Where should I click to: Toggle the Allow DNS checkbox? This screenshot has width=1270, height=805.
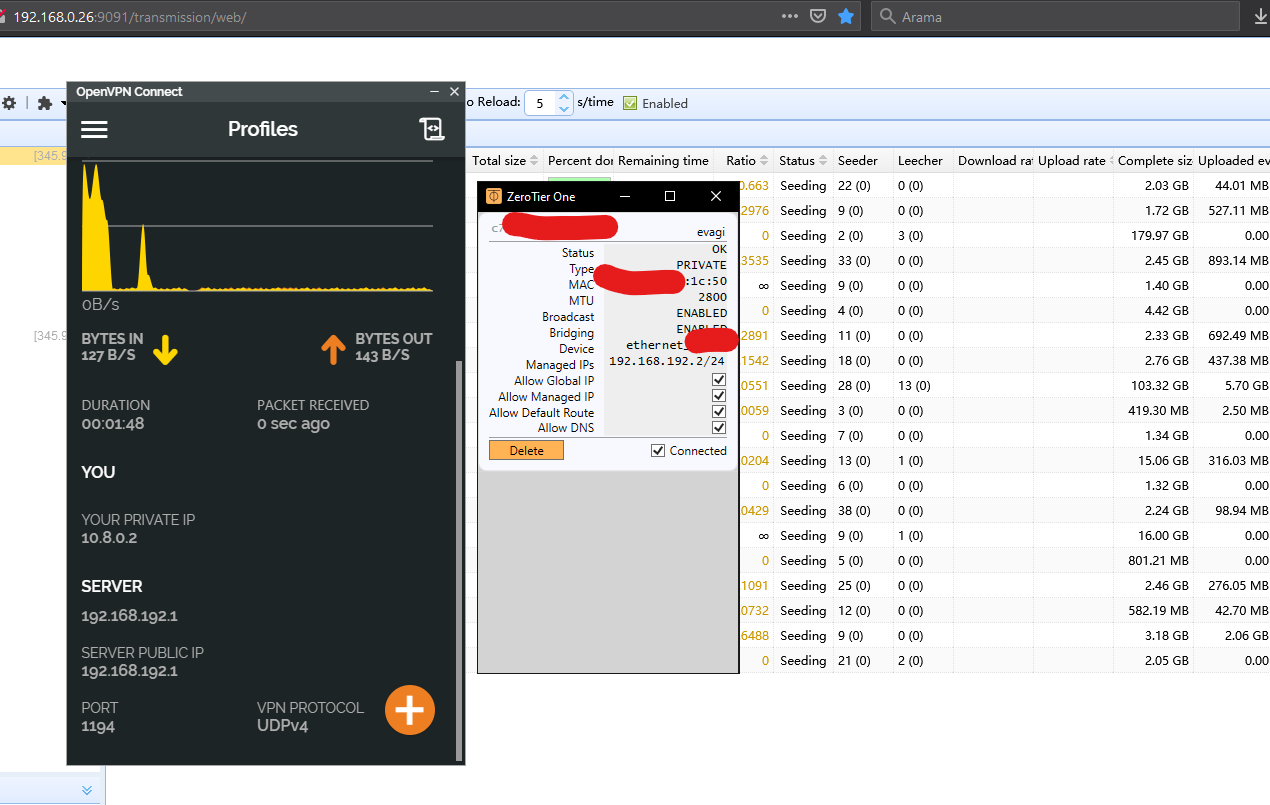[x=719, y=428]
